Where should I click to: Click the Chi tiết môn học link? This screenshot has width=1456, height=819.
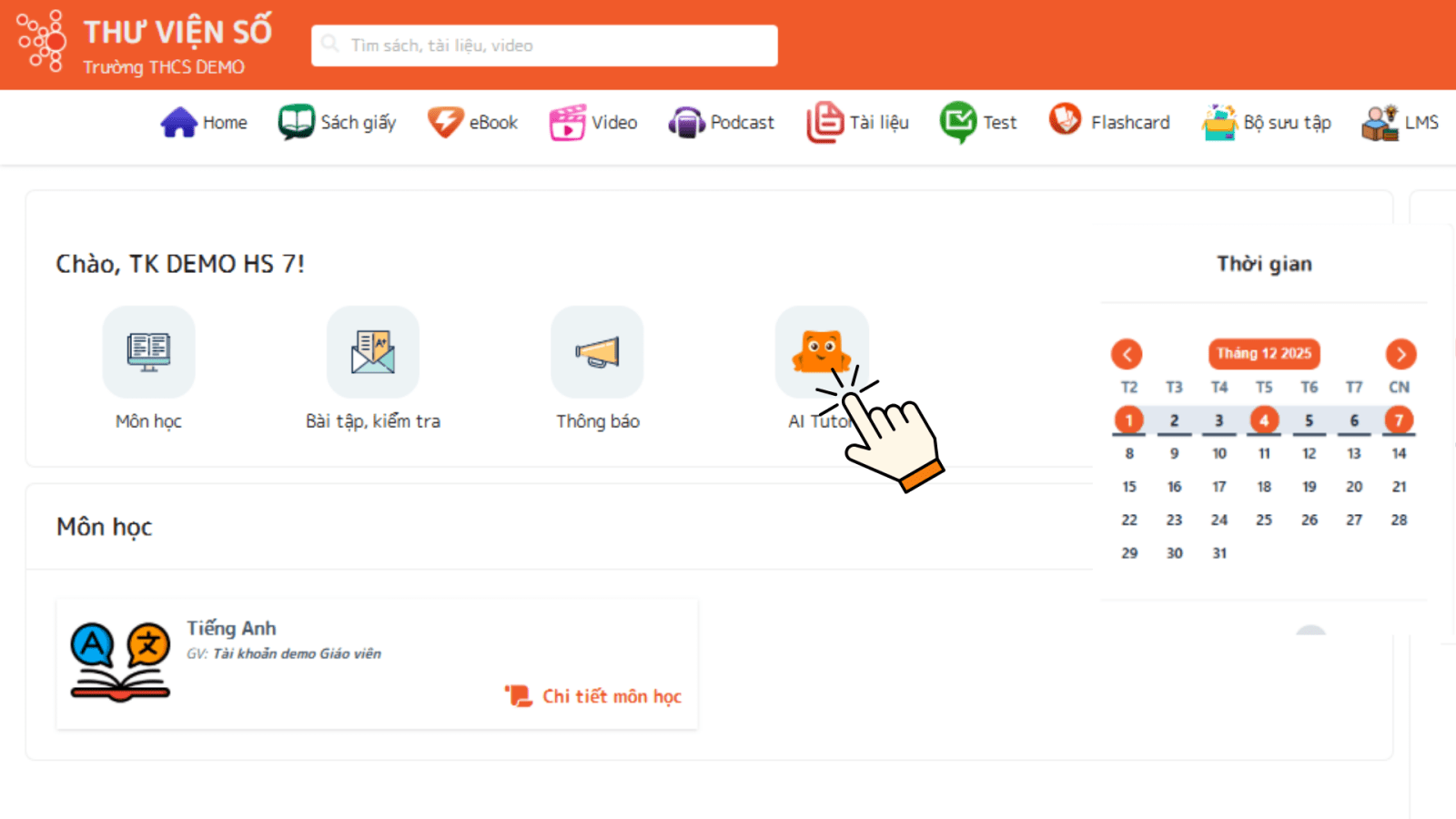pos(611,696)
